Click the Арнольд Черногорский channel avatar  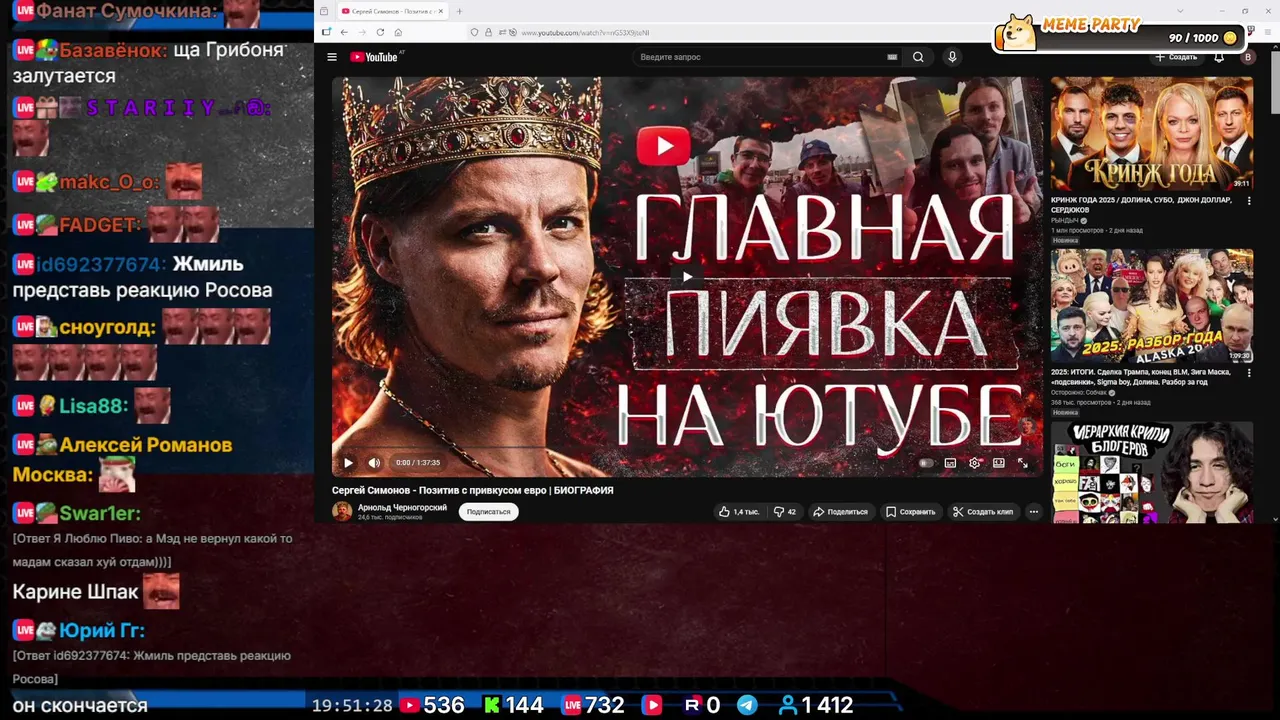(342, 512)
